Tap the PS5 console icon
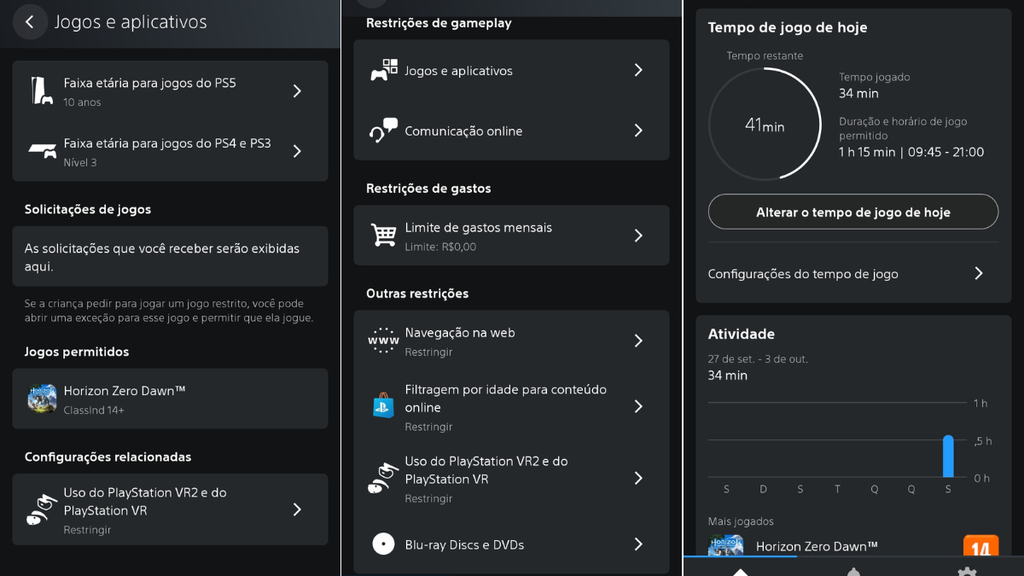Image resolution: width=1024 pixels, height=576 pixels. click(41, 91)
